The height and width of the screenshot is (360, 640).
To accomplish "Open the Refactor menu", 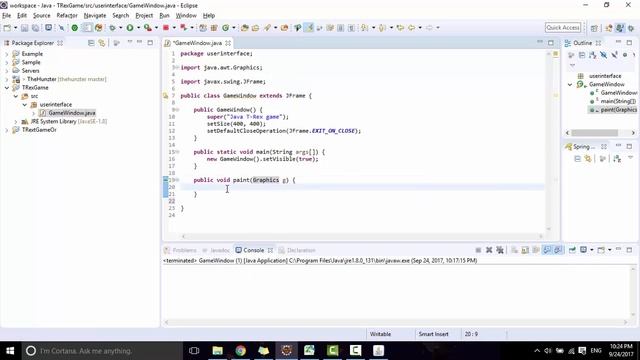I will coord(67,16).
